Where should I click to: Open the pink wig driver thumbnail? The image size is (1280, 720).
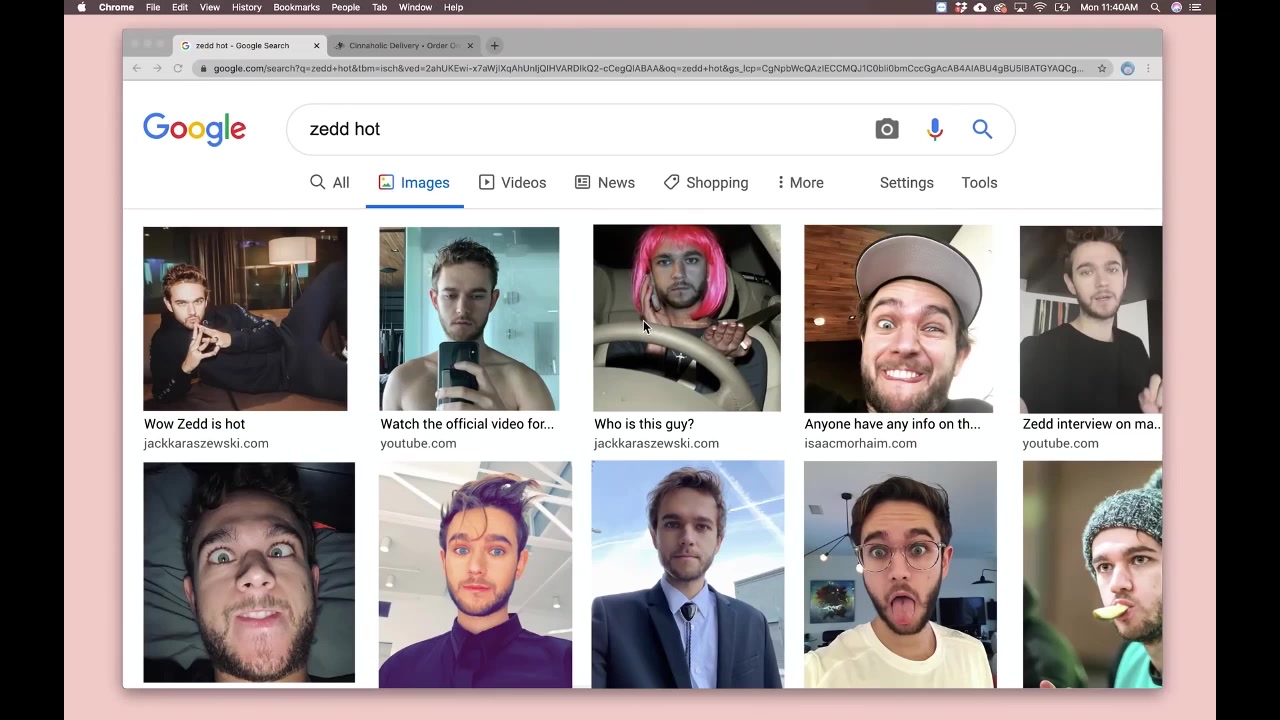coord(687,318)
